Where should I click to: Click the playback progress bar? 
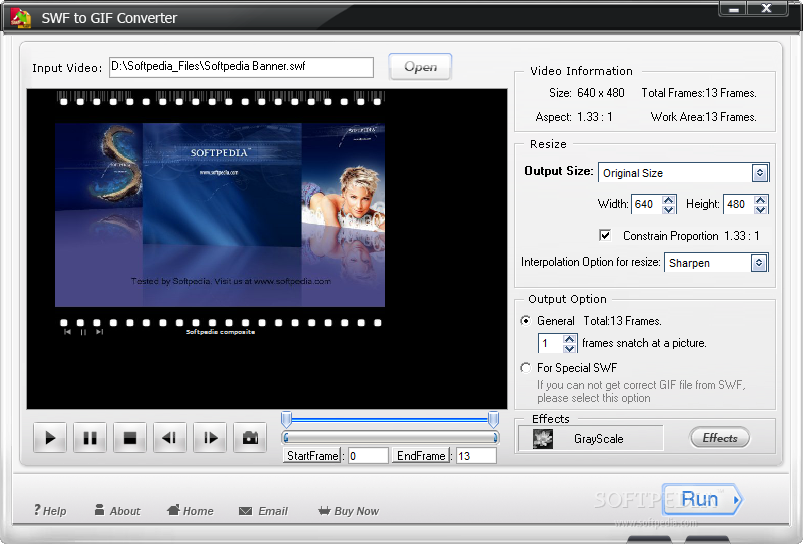(x=390, y=437)
